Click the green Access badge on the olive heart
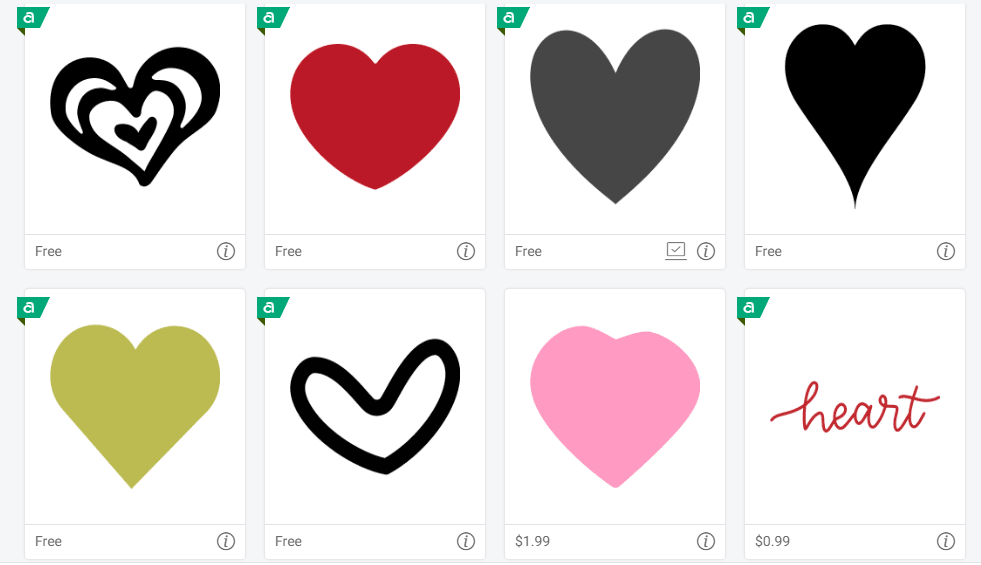This screenshot has width=981, height=565. 32,309
